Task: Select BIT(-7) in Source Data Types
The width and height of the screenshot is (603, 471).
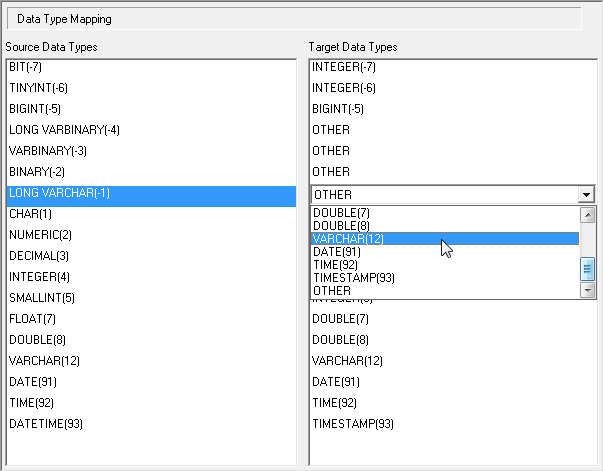Action: point(27,67)
